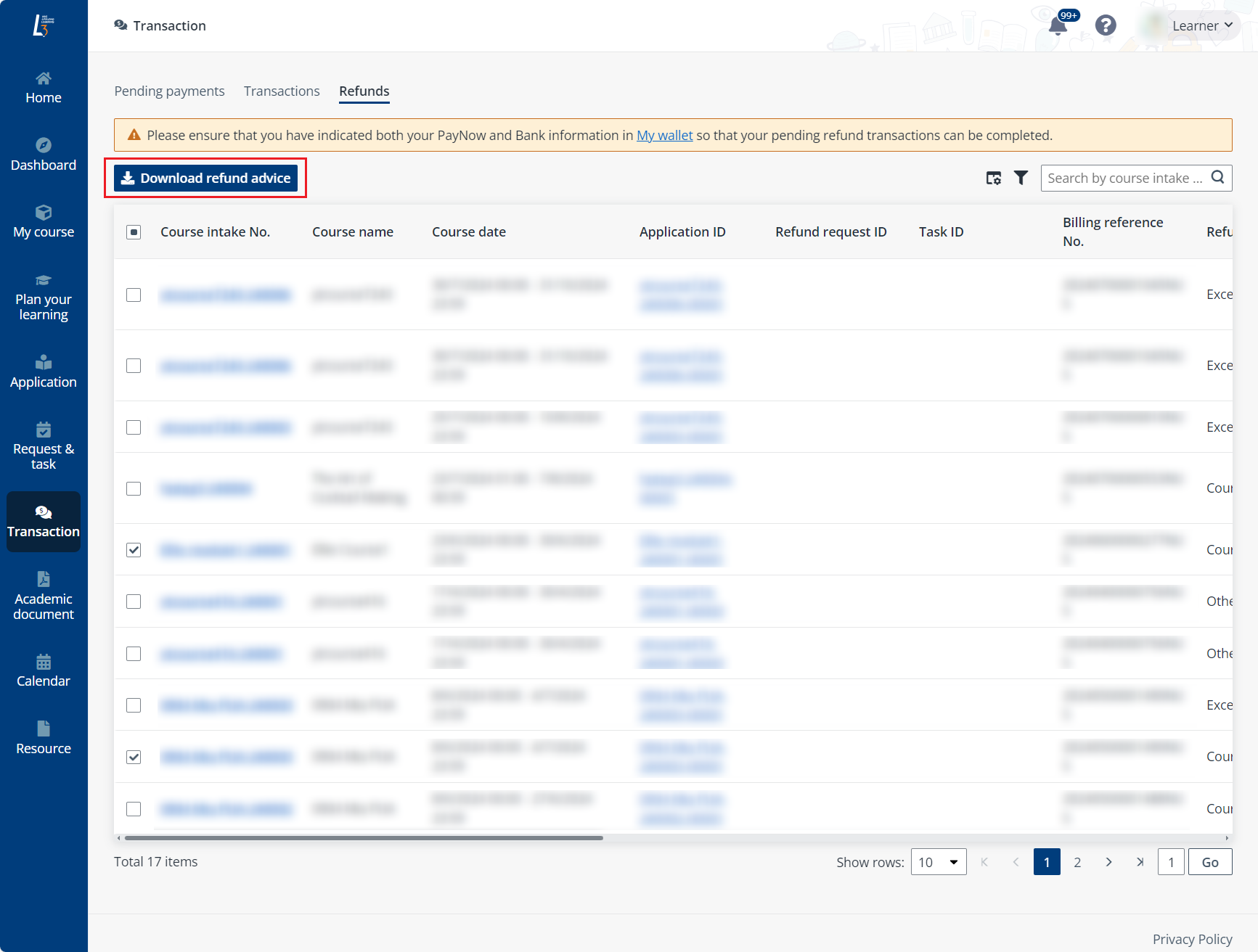Open Dashboard from the sidebar

click(x=44, y=155)
